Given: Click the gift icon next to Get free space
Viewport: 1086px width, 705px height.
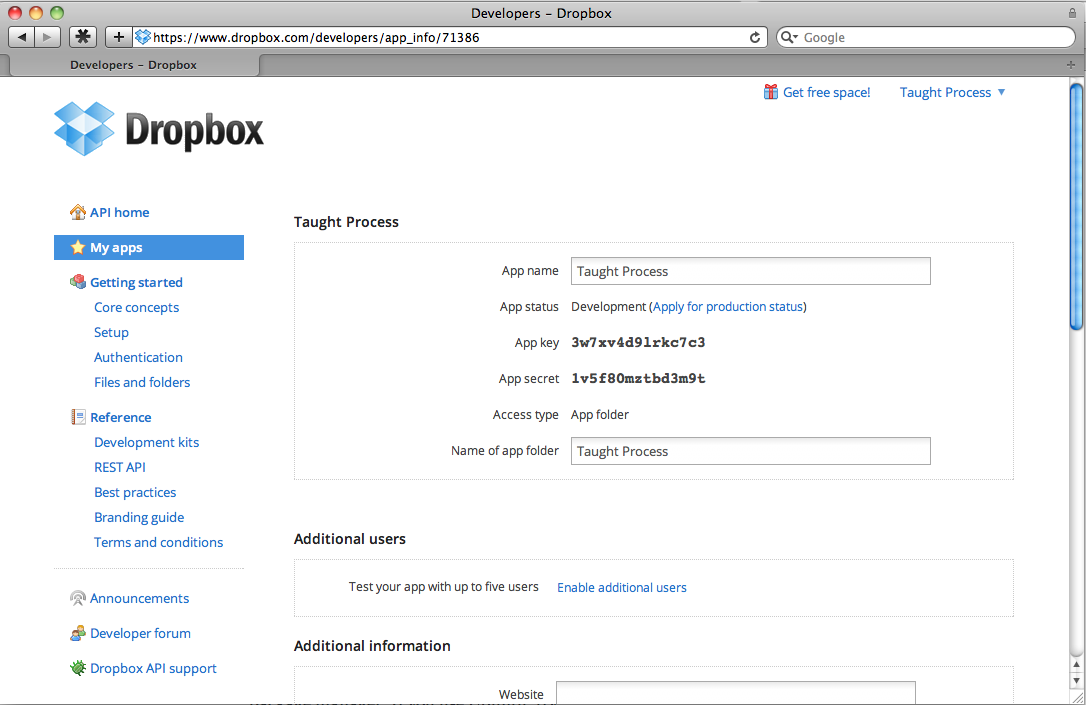Looking at the screenshot, I should (x=770, y=92).
